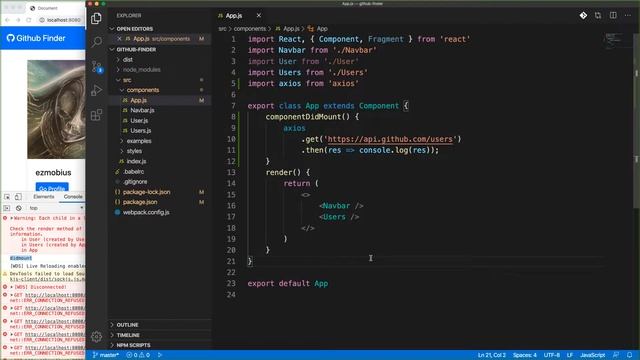Click UTF-8 encoding in status bar
The image size is (640, 360).
(x=552, y=355)
